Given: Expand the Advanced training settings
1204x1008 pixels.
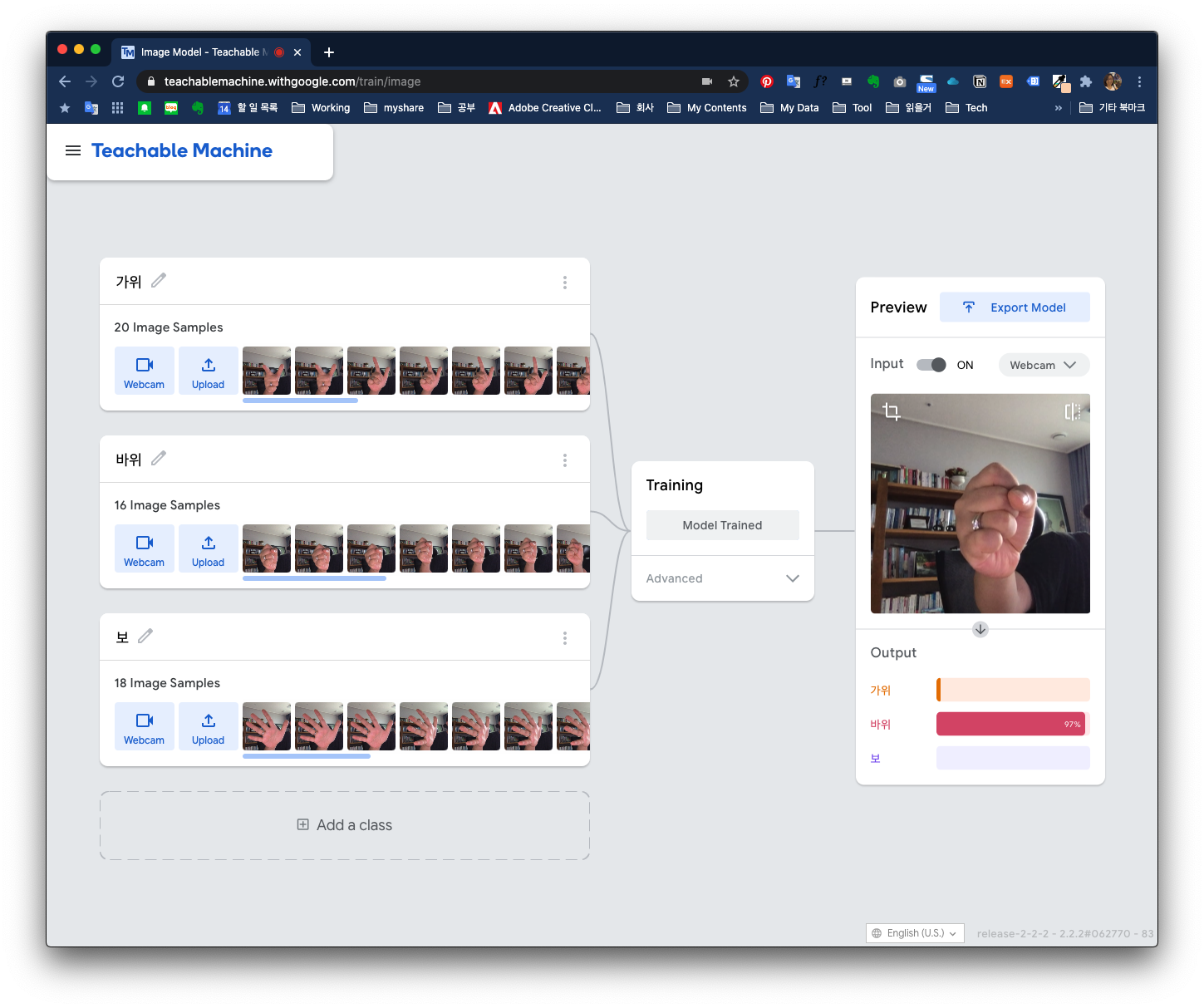Looking at the screenshot, I should point(723,578).
